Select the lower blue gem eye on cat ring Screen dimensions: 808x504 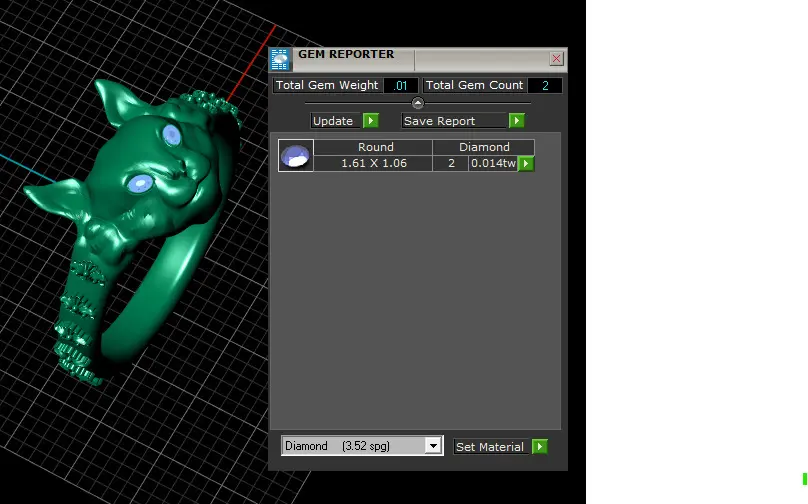140,183
